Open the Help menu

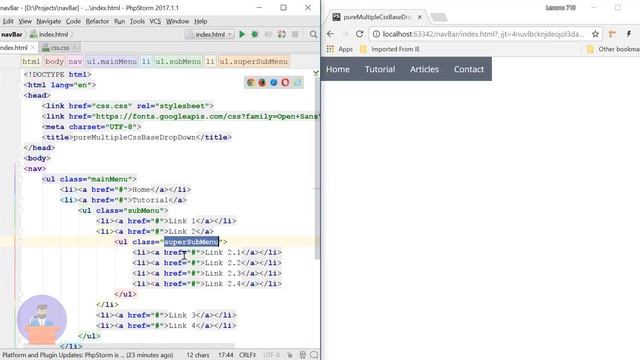(200, 21)
